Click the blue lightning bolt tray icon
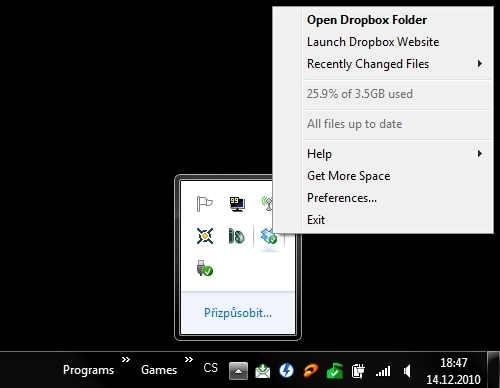The image size is (500, 388). tap(286, 371)
